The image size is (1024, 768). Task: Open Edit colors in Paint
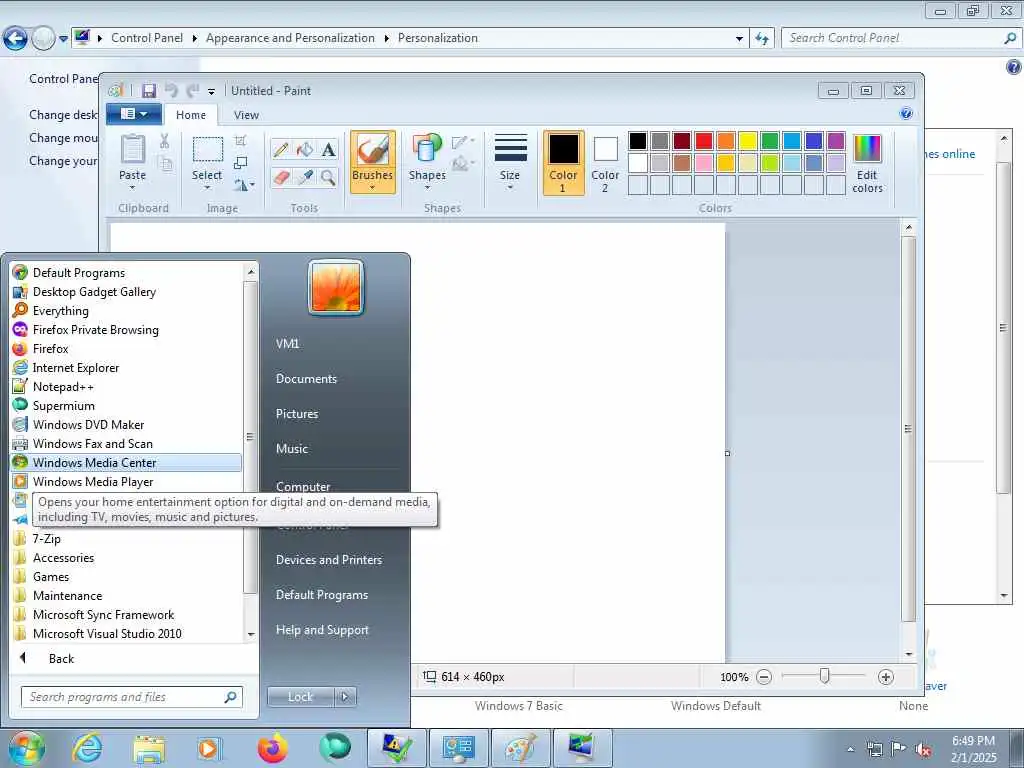coord(867,163)
